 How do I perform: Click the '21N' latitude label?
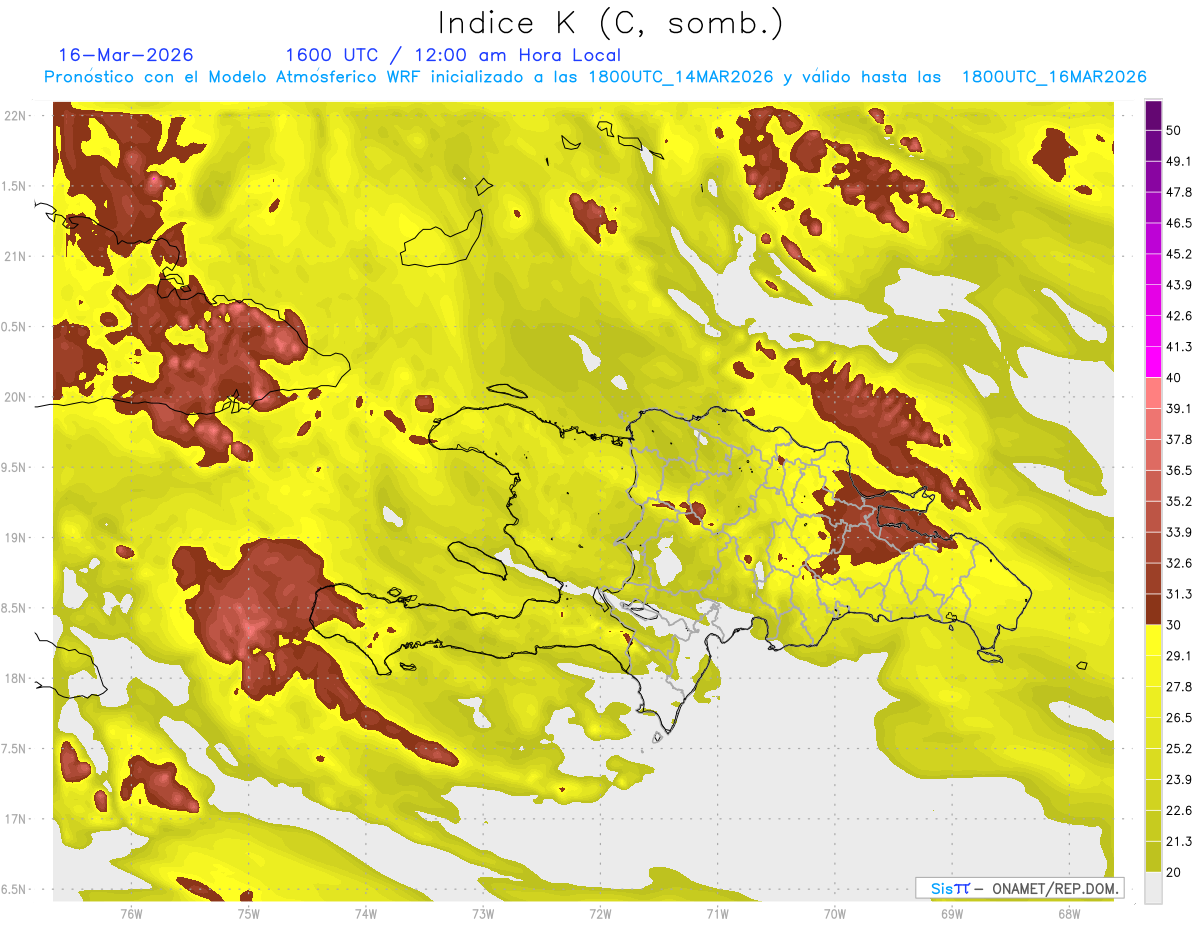(14, 256)
